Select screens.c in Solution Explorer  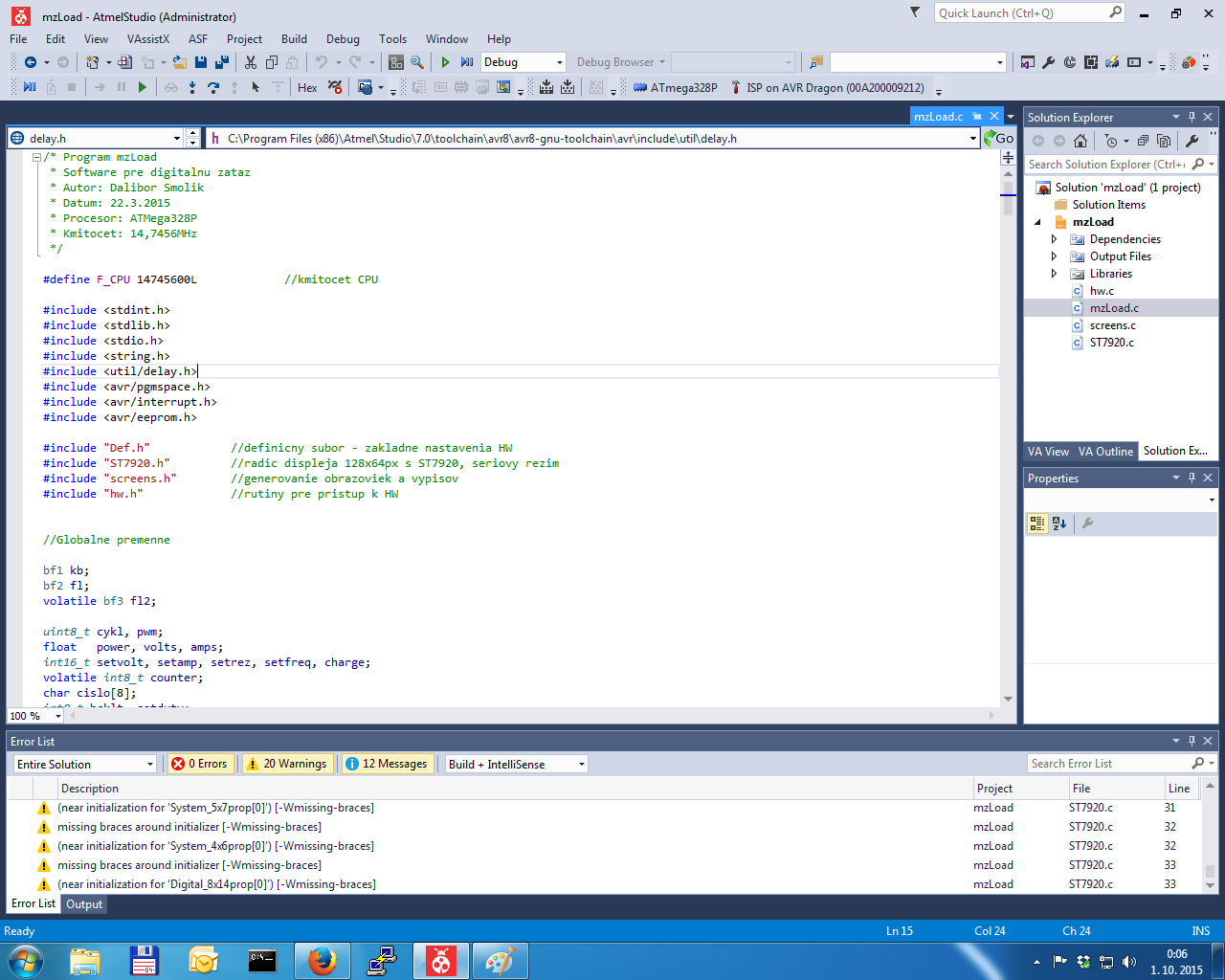coord(1112,325)
